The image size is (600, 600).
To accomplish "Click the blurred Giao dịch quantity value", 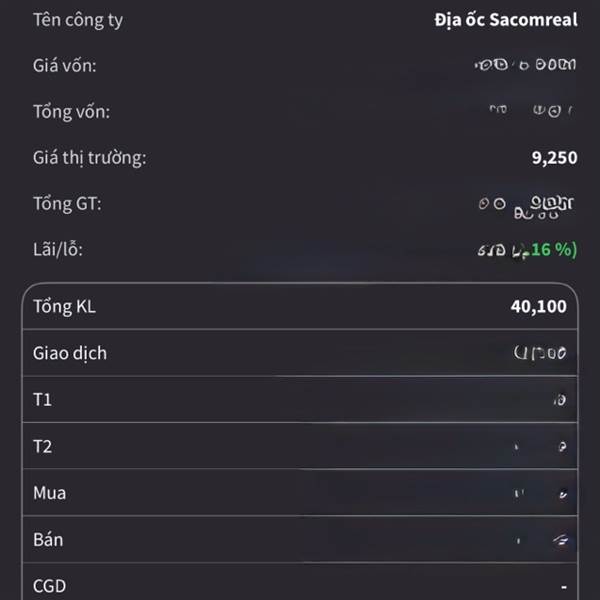I will coord(540,353).
